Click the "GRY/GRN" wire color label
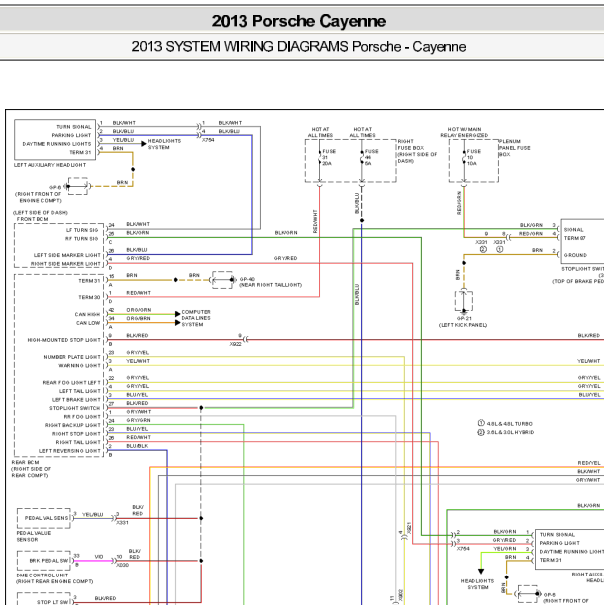 click(139, 420)
